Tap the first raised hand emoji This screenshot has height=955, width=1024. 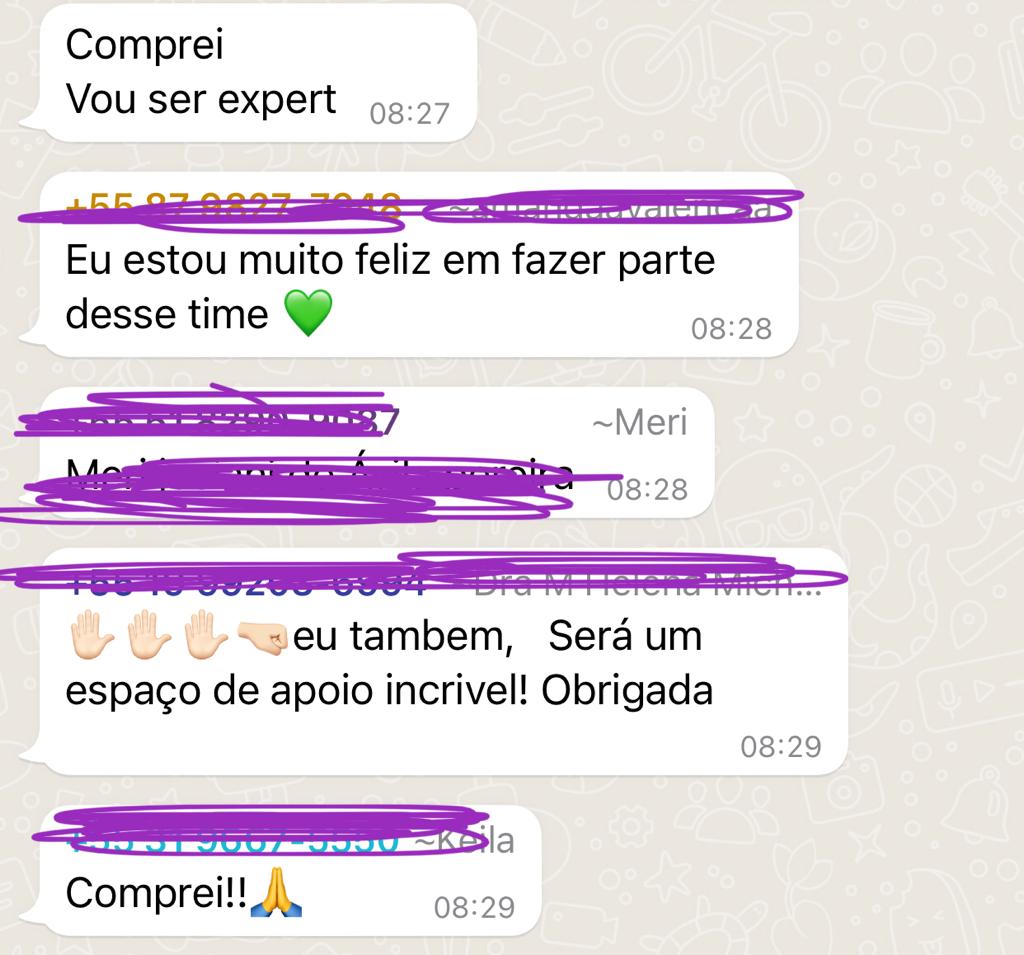(x=91, y=635)
